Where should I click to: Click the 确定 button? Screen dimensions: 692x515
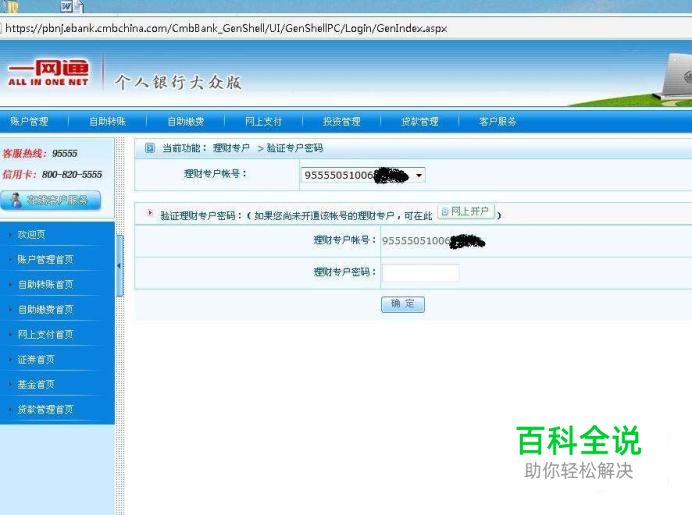tap(402, 304)
